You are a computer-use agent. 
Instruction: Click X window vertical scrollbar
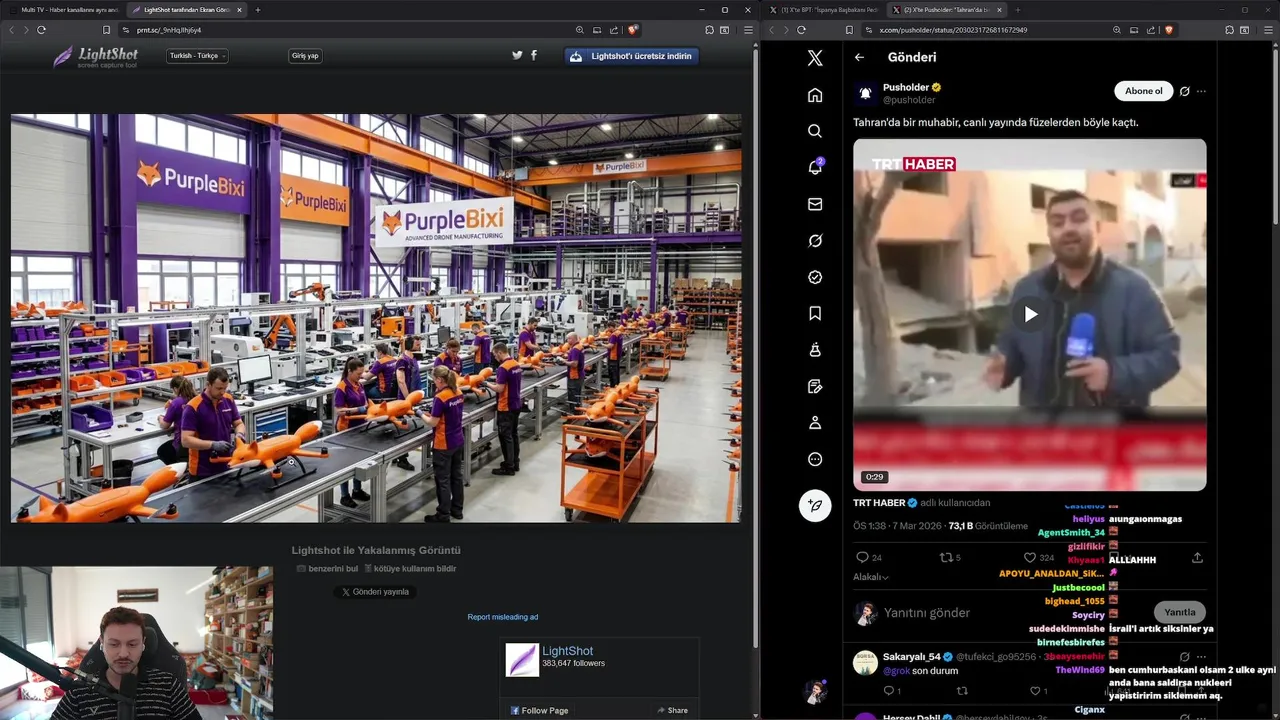(1275, 130)
